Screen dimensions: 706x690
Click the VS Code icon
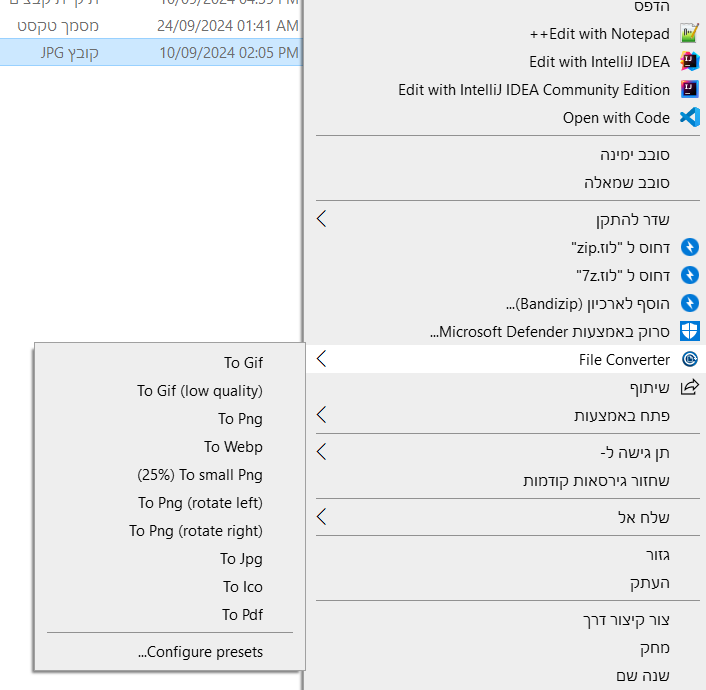point(689,118)
